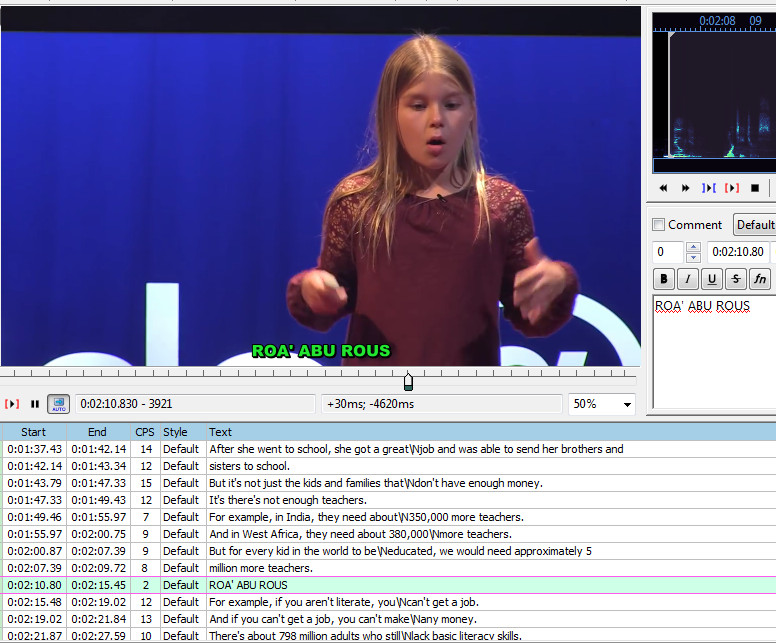The height and width of the screenshot is (643, 776).
Task: Play current line in video
Action: 12,404
